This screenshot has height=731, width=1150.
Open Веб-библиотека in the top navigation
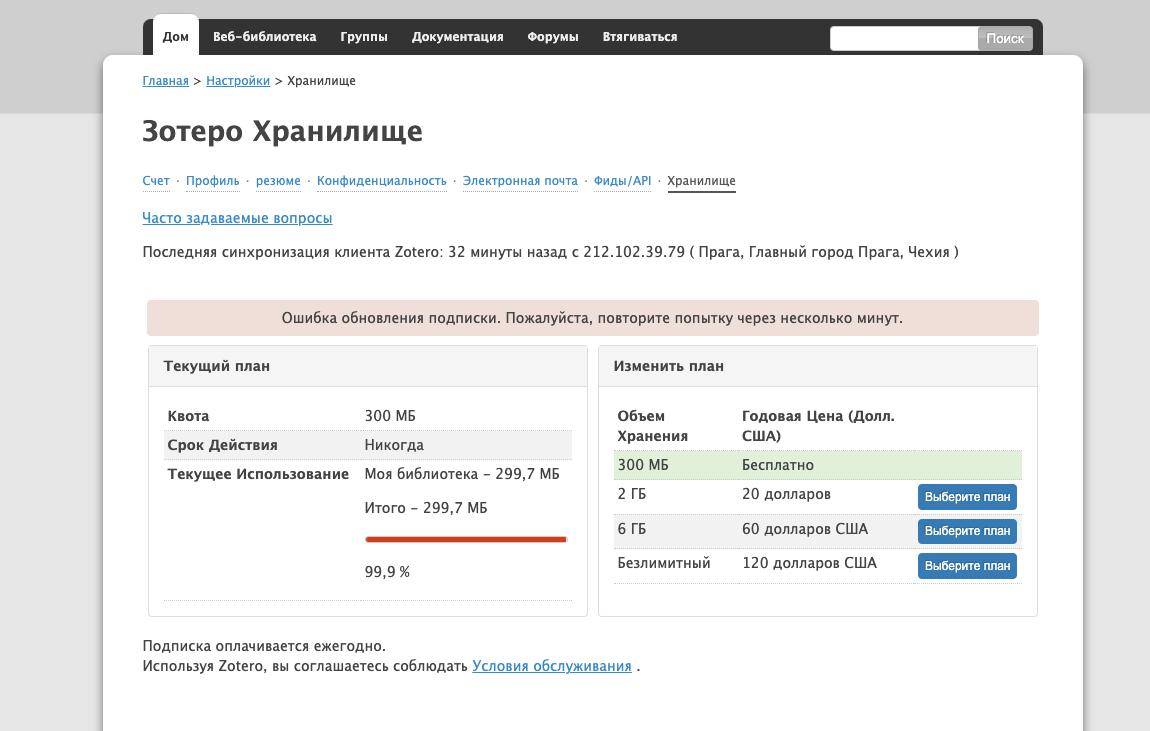tap(264, 37)
